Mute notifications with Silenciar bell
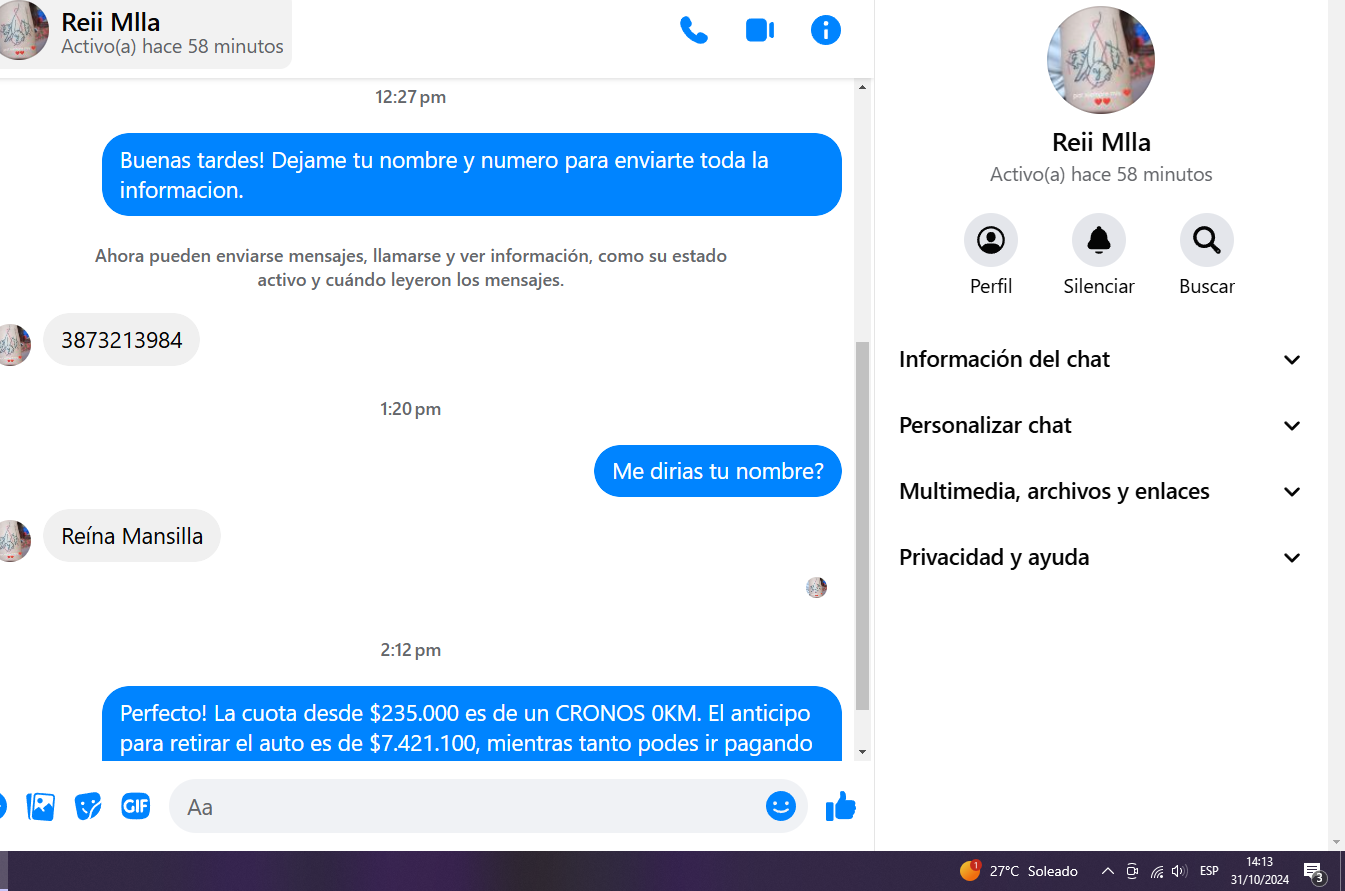The width and height of the screenshot is (1345, 891). pos(1098,241)
